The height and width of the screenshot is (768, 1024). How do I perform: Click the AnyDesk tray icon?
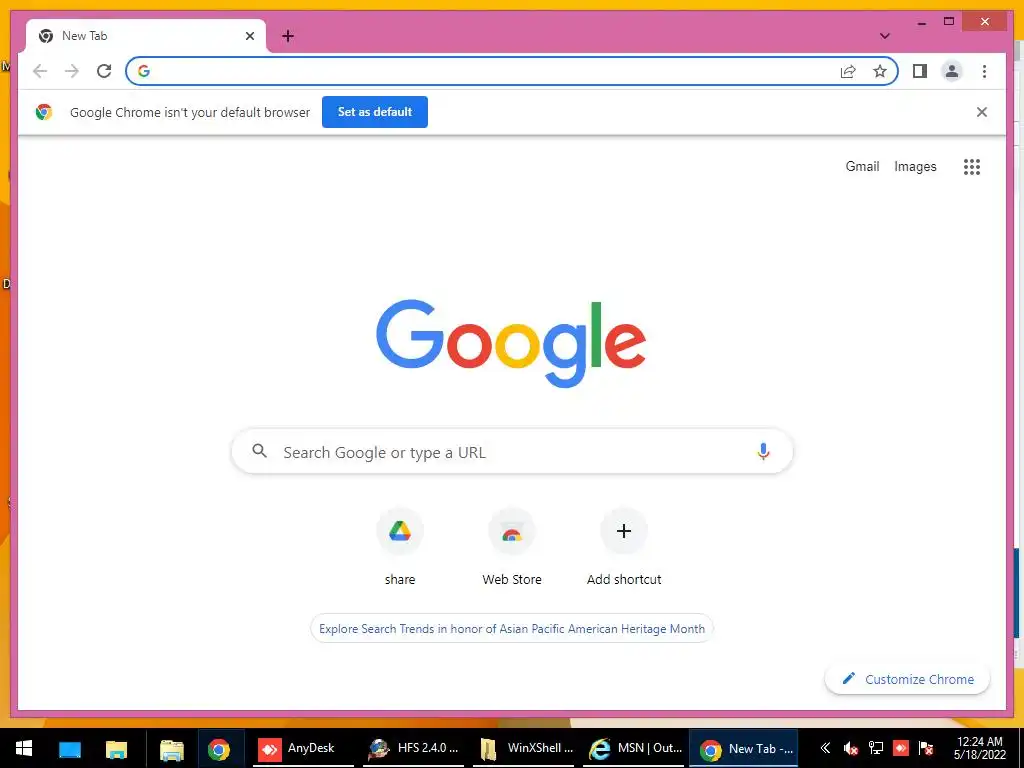click(901, 748)
